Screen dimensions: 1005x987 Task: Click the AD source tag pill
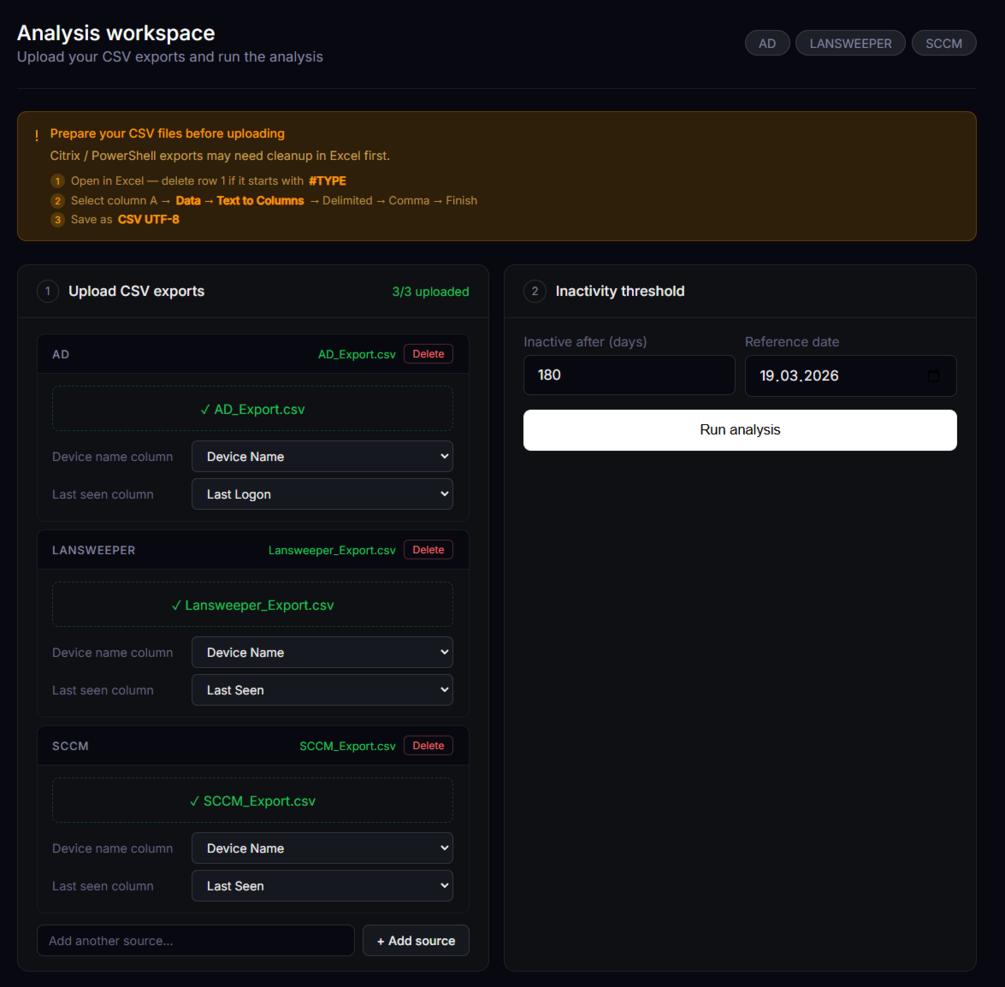click(x=767, y=43)
